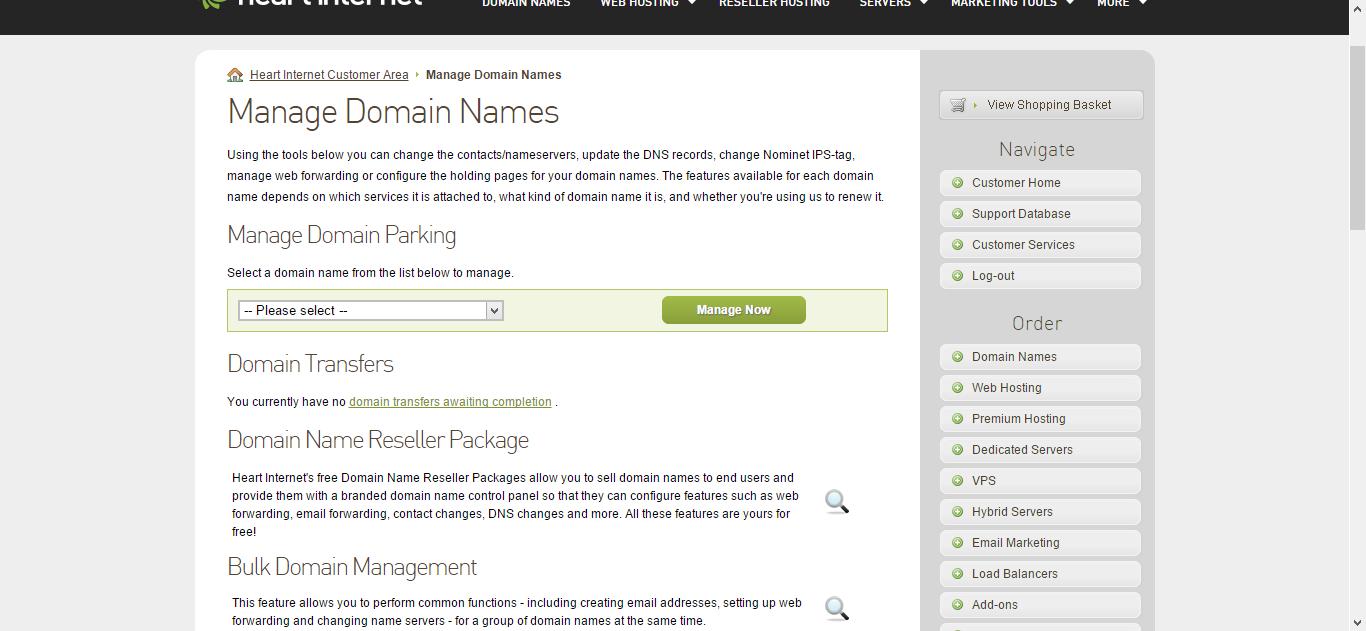
Task: Click the magnifier icon beside Domain Name Reseller Package
Action: click(x=835, y=502)
